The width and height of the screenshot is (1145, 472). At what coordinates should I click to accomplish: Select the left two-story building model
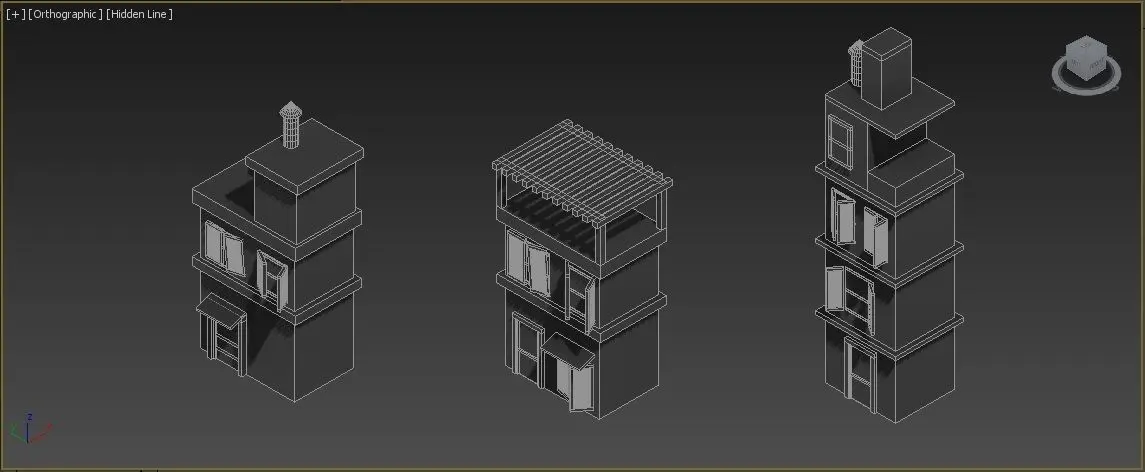coord(277,252)
